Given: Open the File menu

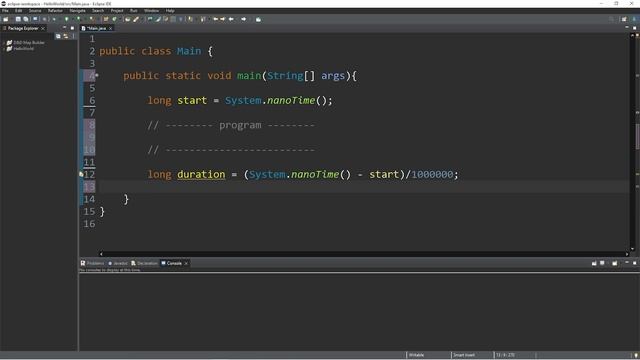Looking at the screenshot, I should click(x=5, y=11).
